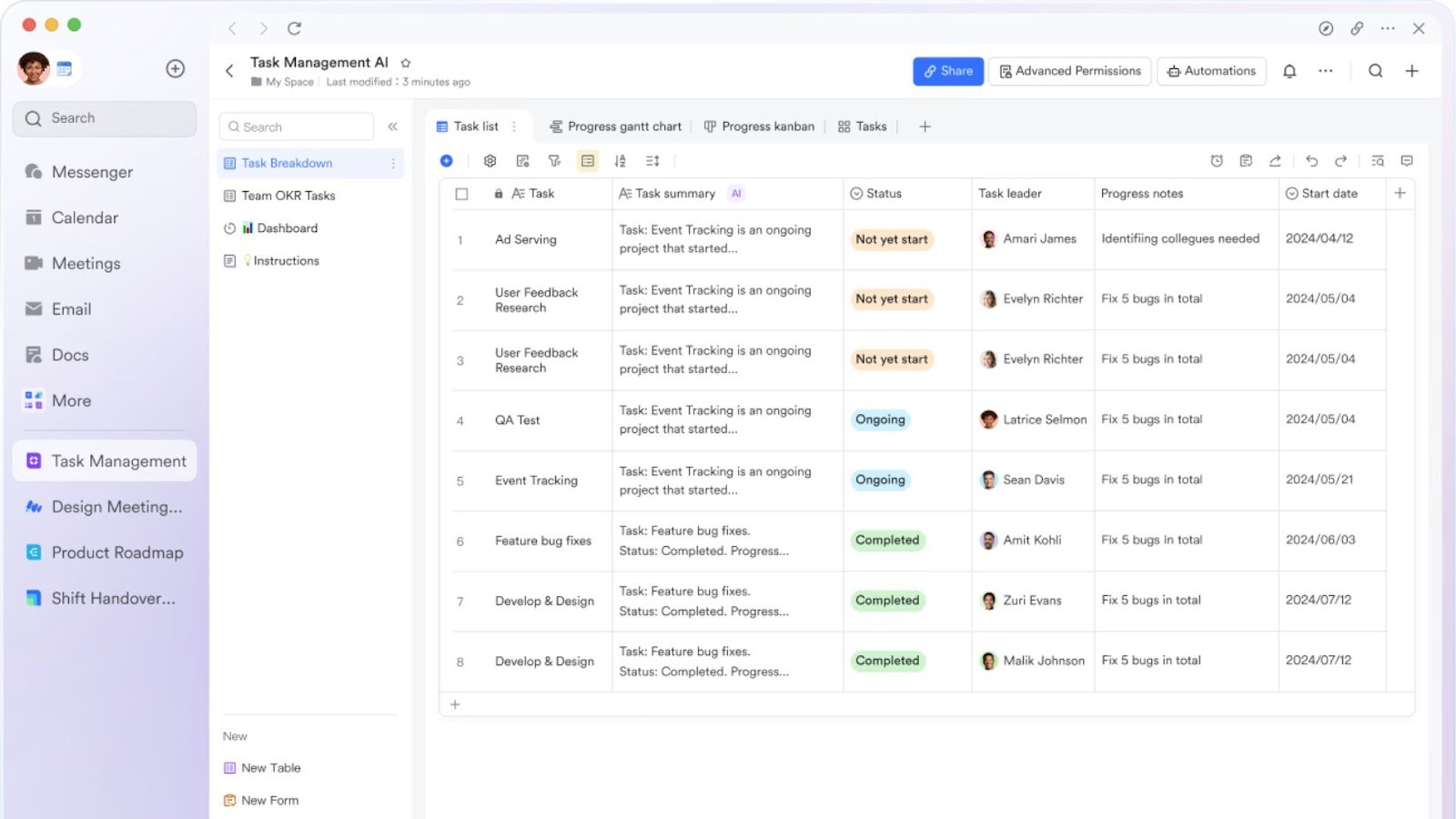The image size is (1456, 819).
Task: Open options menu next to Task Breakdown
Action: click(392, 163)
